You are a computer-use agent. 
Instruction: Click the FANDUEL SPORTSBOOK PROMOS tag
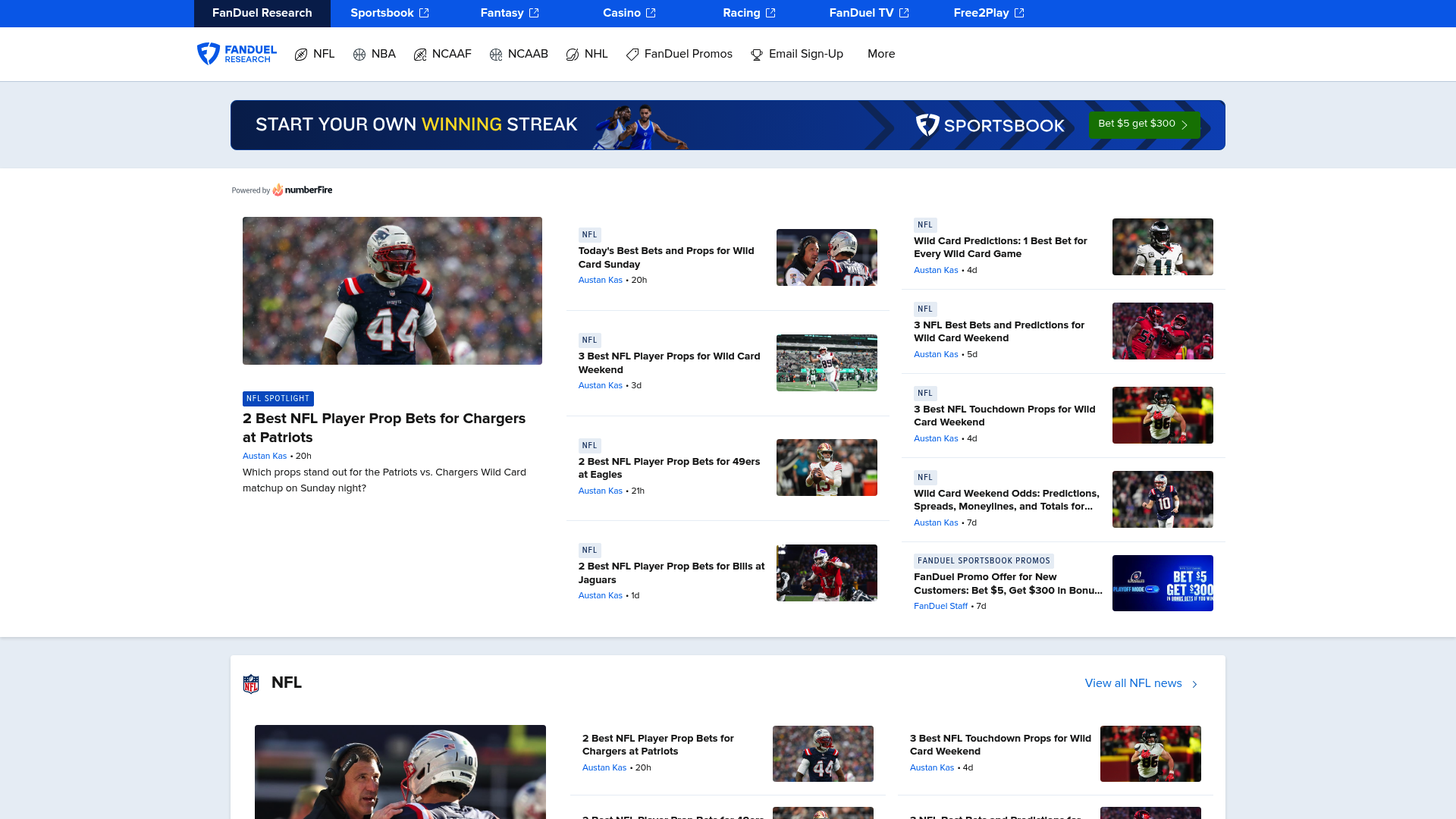(x=984, y=561)
